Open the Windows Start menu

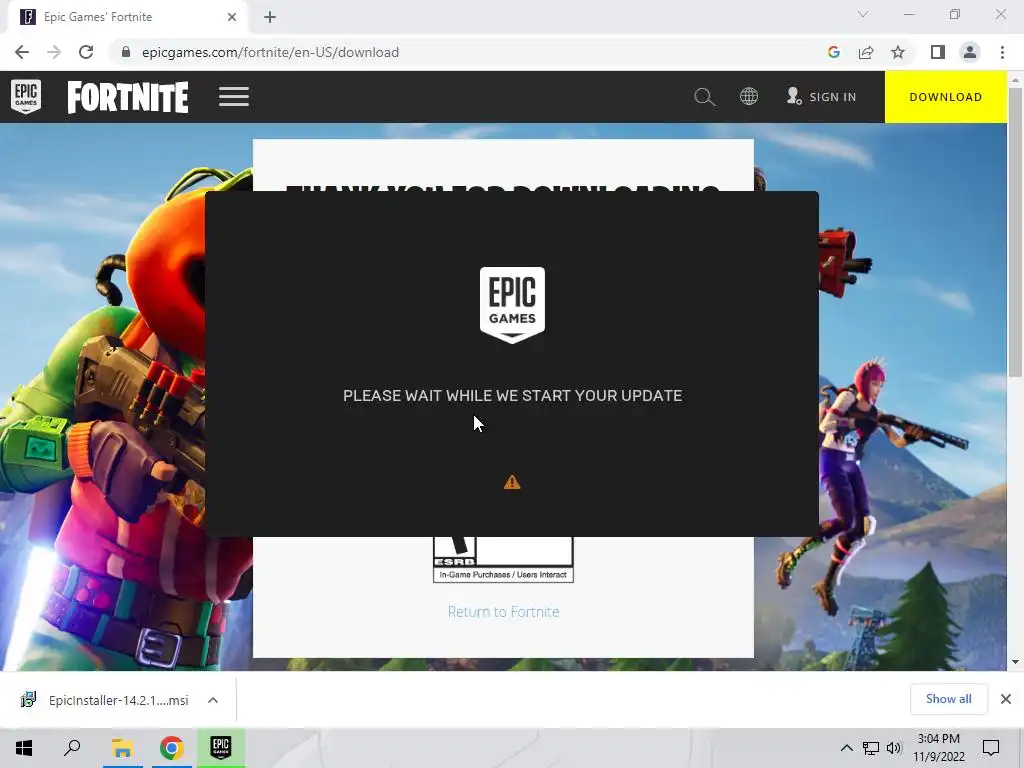(x=24, y=748)
